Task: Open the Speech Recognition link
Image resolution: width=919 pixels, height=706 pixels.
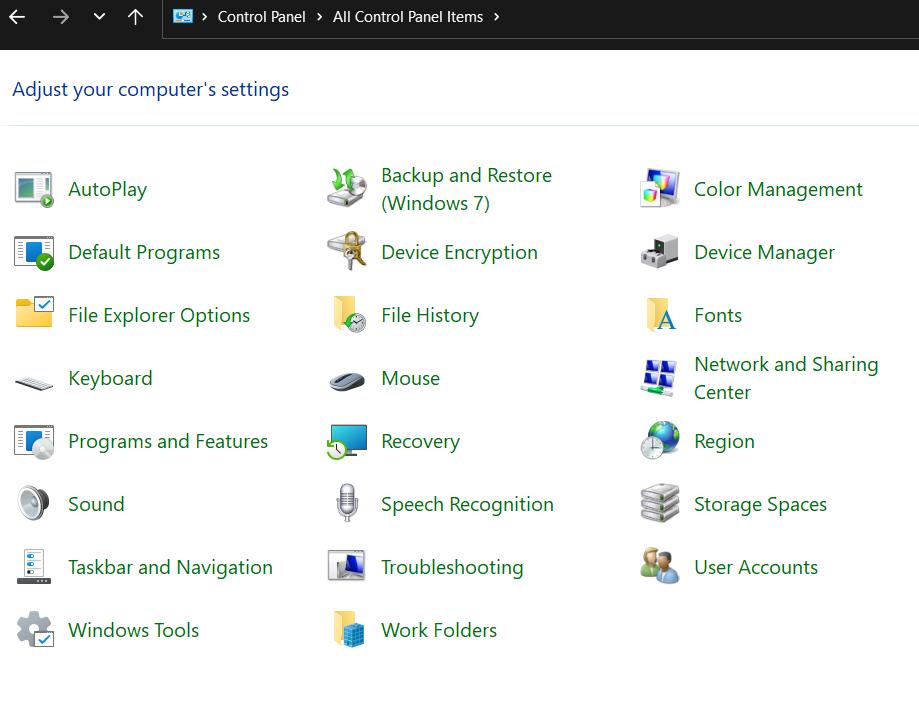Action: [467, 504]
